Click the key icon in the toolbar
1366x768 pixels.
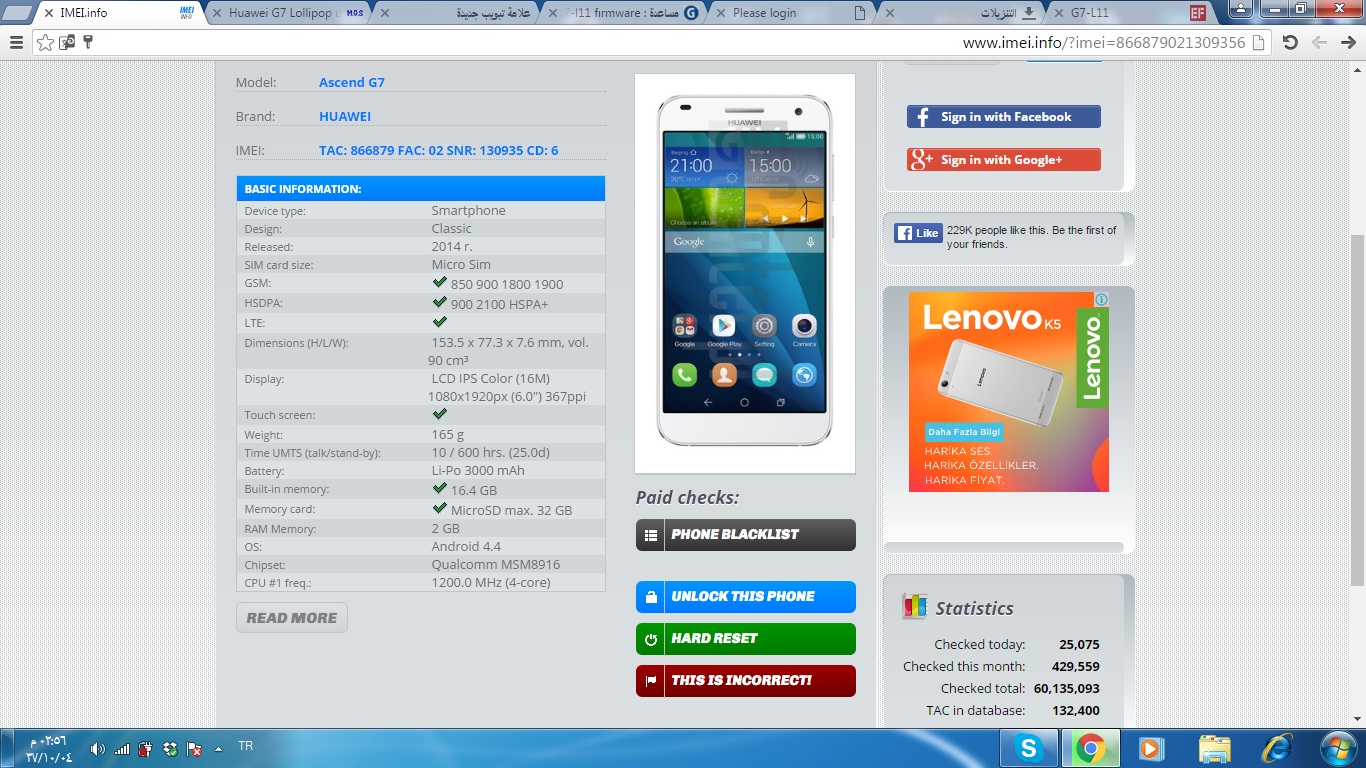[88, 42]
